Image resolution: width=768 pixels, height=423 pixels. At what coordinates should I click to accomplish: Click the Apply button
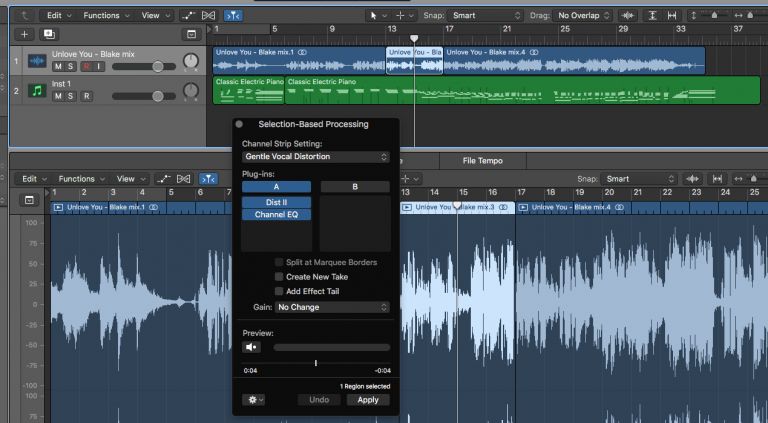368,400
